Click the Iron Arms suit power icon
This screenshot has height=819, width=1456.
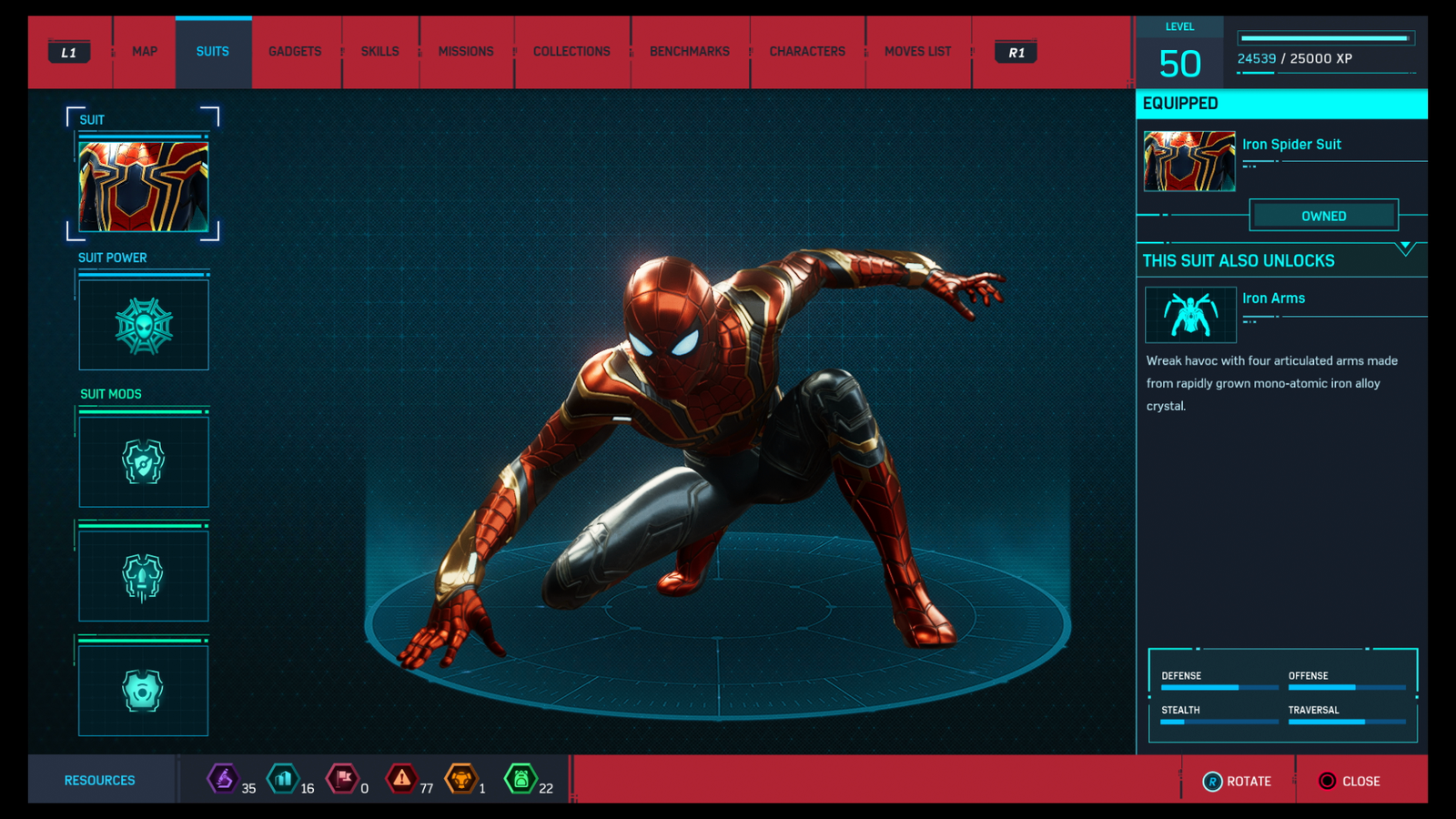(x=1190, y=315)
